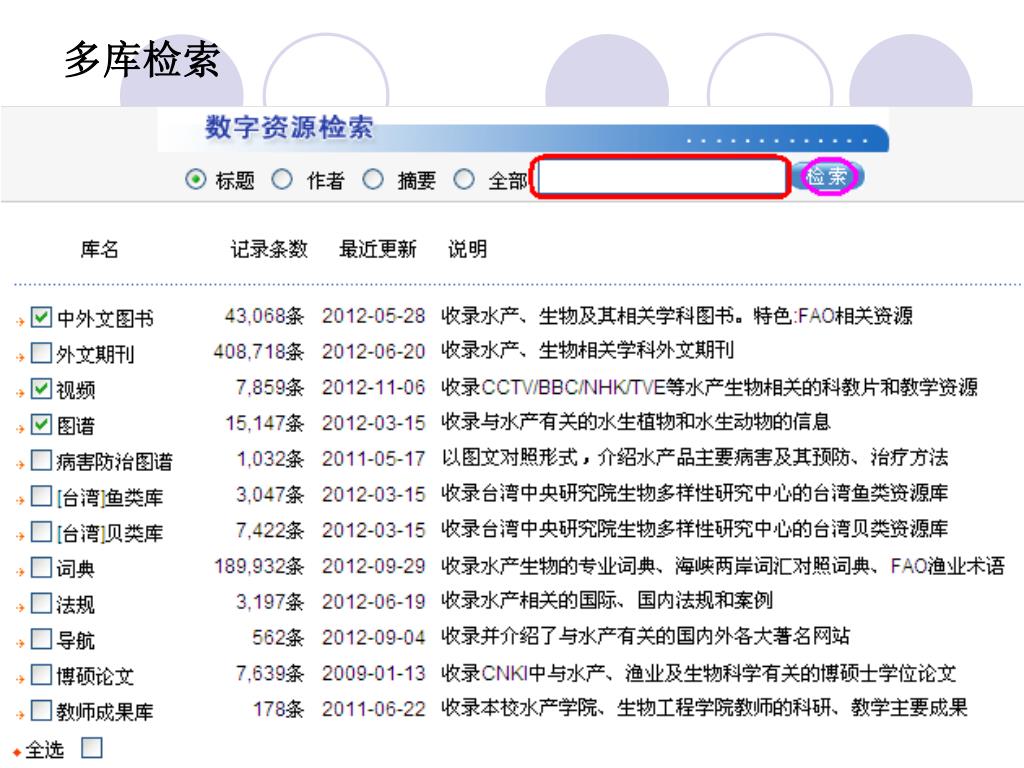1024x768 pixels.
Task: Open the 中外文图书 database link
Action: click(x=105, y=319)
